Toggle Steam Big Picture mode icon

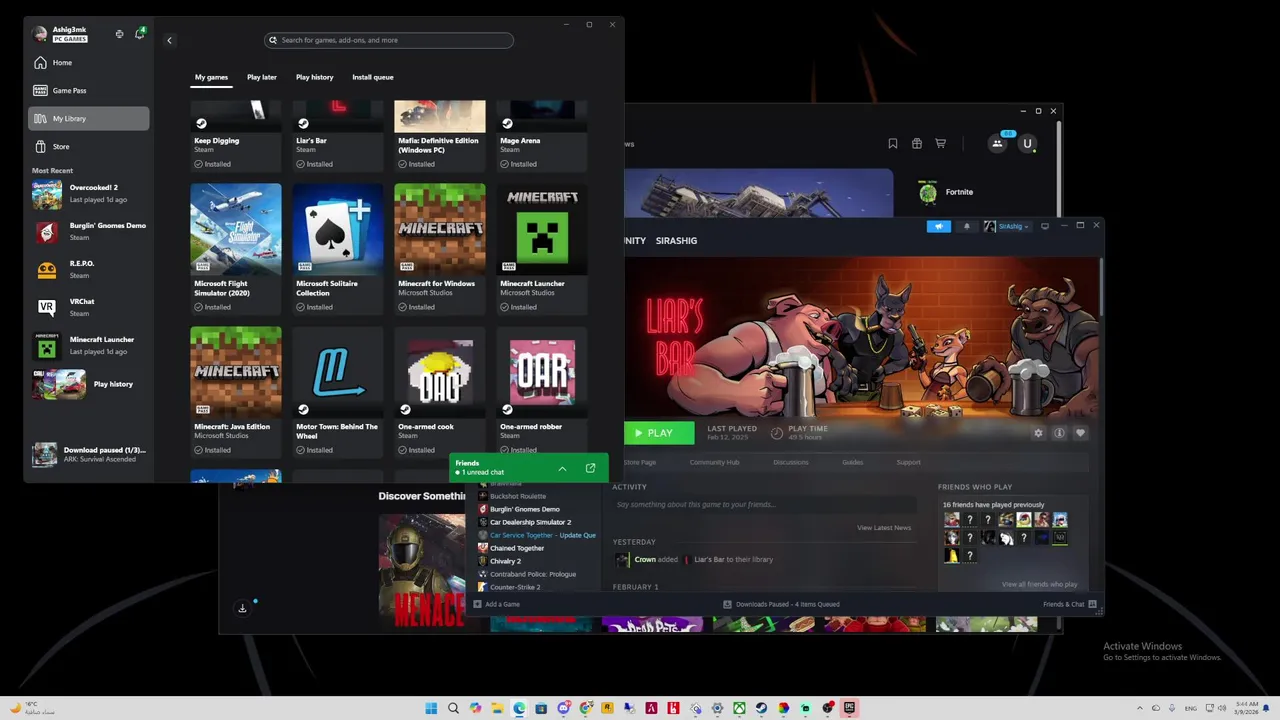pyautogui.click(x=1045, y=226)
